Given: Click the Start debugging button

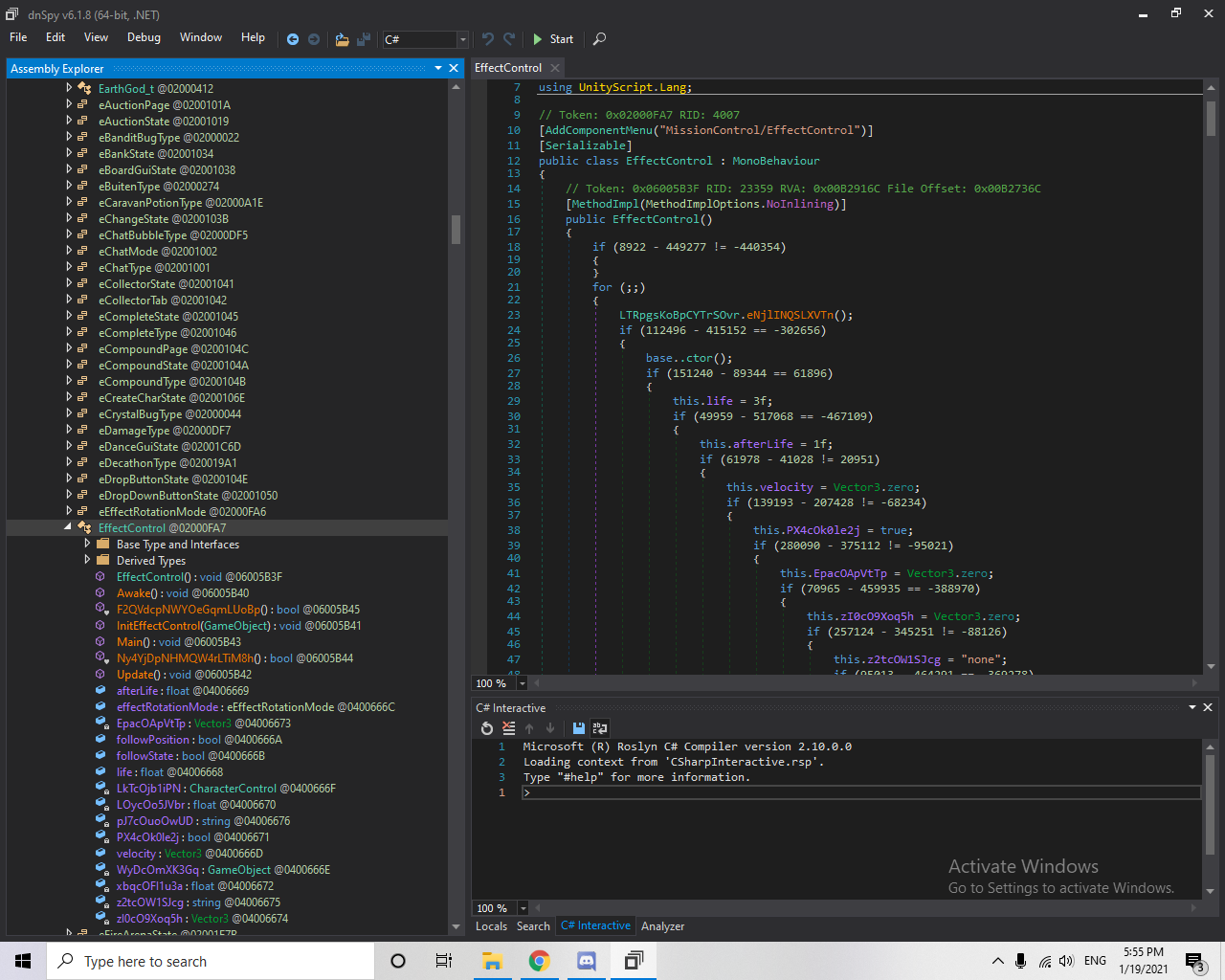Looking at the screenshot, I should tap(553, 39).
